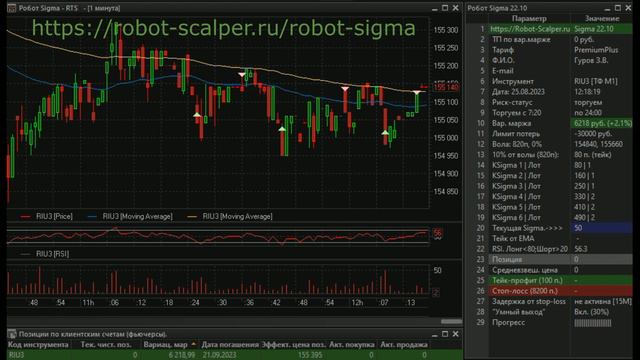The height and width of the screenshot is (360, 640).
Task: Select the RIU3 [Price] legend entry
Action: point(47,216)
